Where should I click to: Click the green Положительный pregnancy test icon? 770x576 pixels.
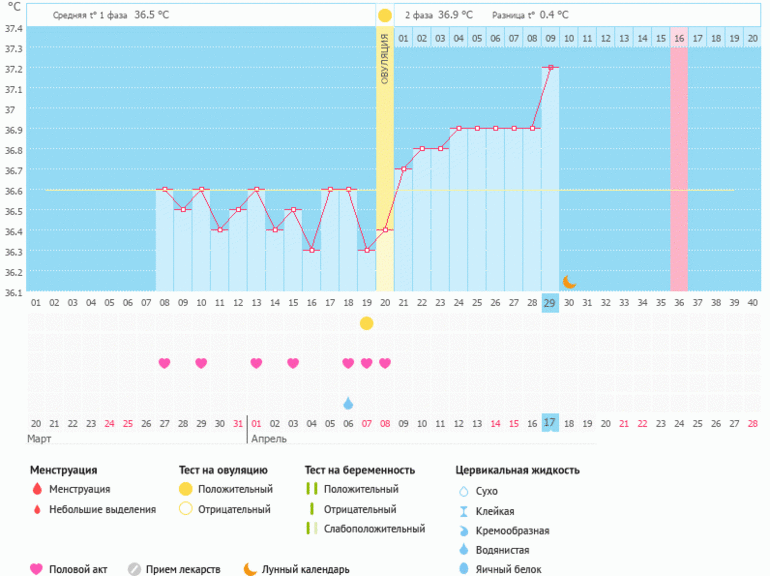(x=312, y=490)
